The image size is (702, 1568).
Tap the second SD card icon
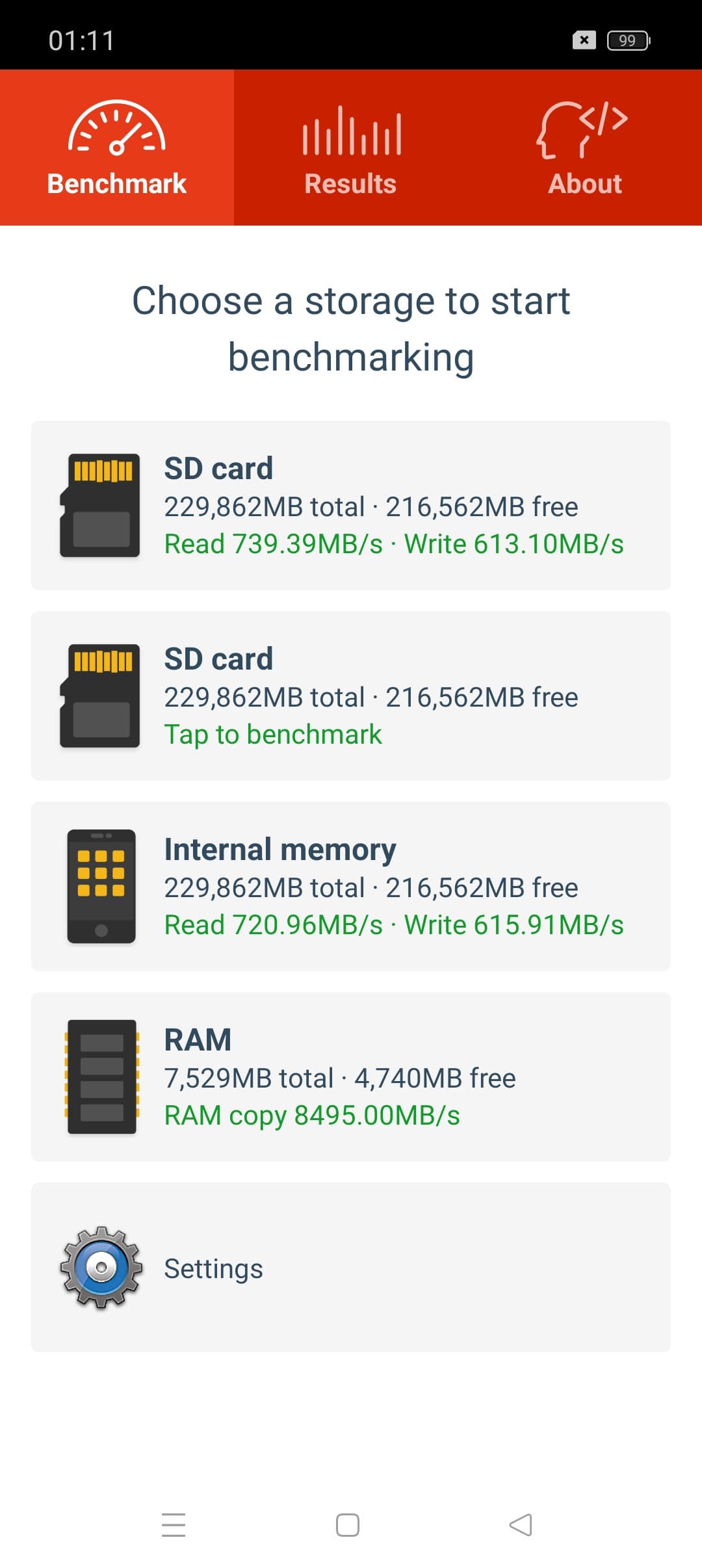pyautogui.click(x=100, y=696)
